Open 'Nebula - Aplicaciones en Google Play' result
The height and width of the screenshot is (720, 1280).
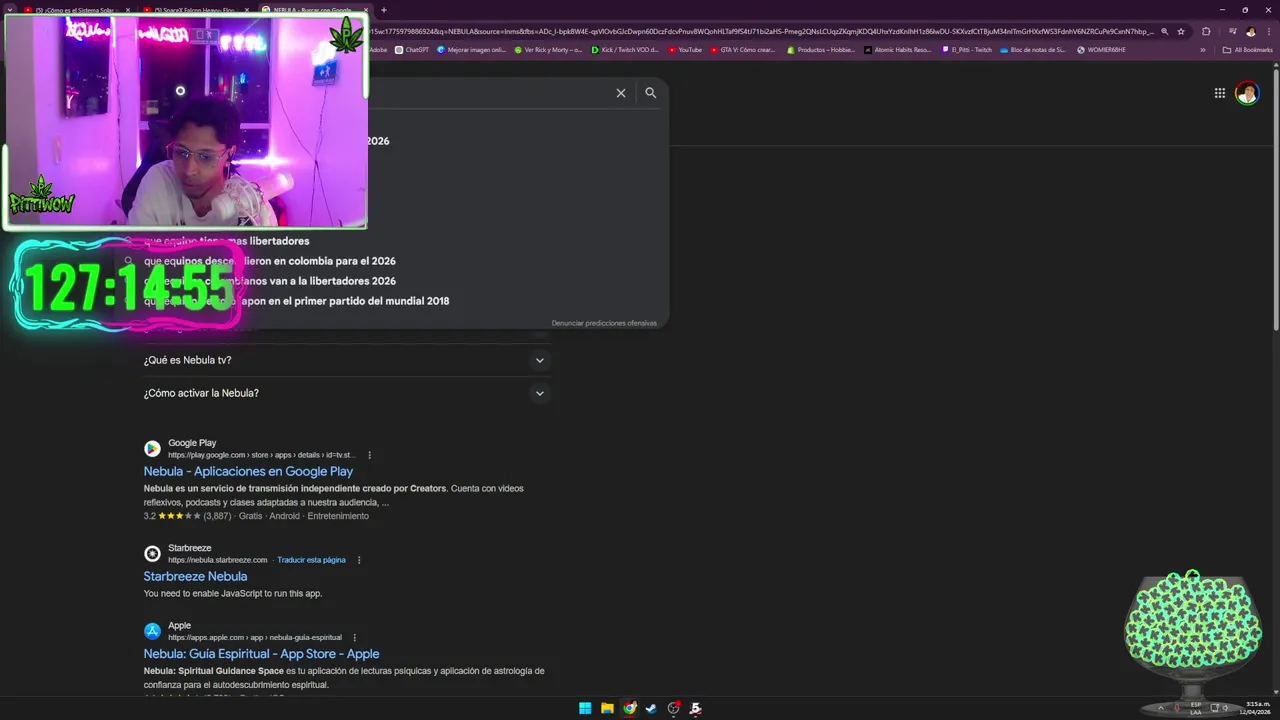coord(248,471)
